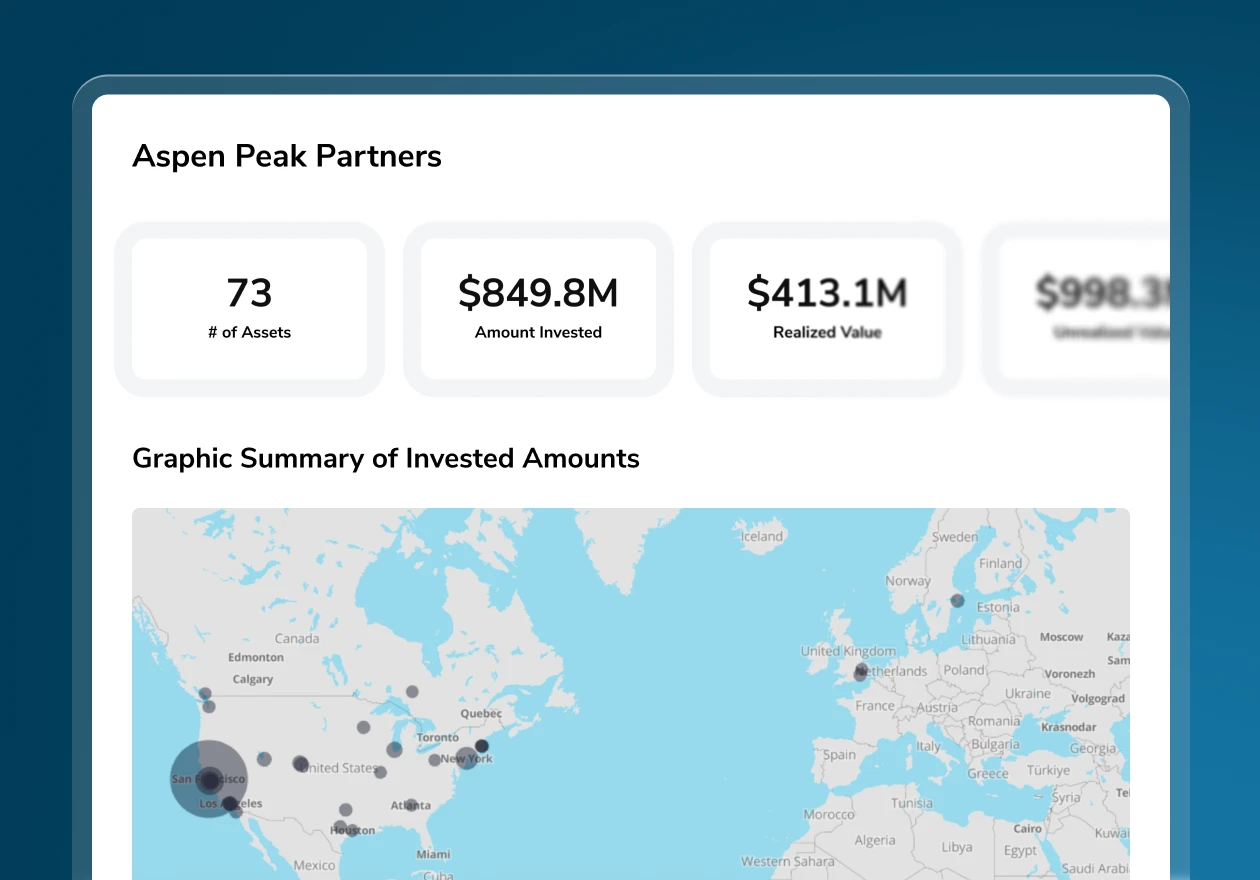Open the Amount Invested card

click(538, 309)
